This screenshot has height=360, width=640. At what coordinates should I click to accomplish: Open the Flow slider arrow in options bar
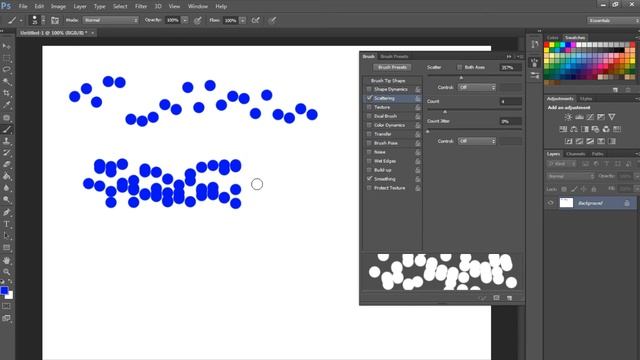[242, 20]
